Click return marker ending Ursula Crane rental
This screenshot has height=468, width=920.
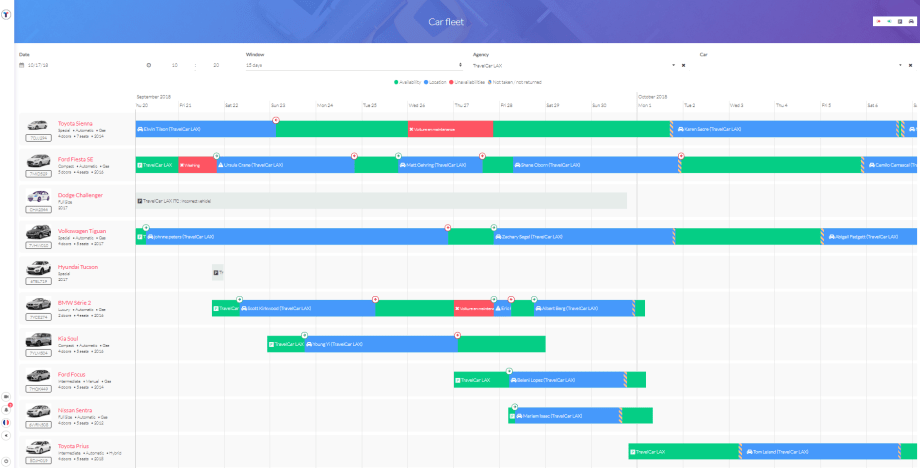pos(354,155)
